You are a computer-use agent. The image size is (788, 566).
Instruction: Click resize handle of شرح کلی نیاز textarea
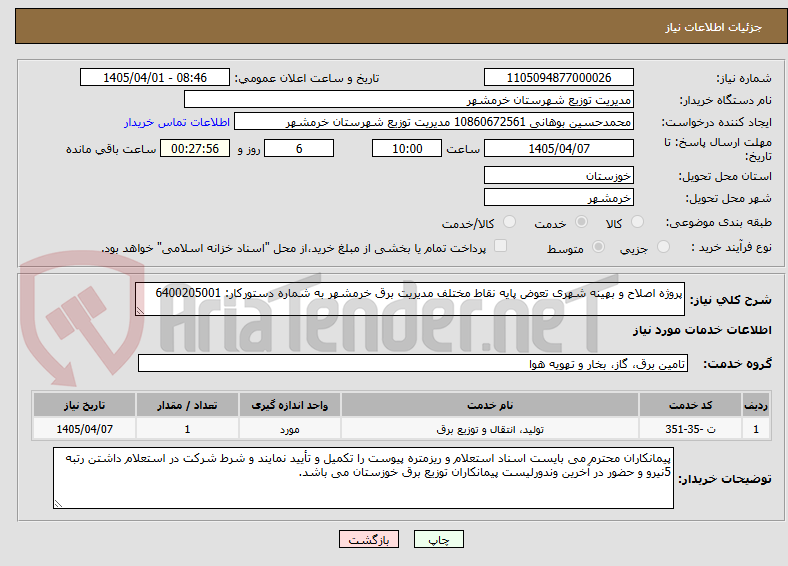(140, 311)
